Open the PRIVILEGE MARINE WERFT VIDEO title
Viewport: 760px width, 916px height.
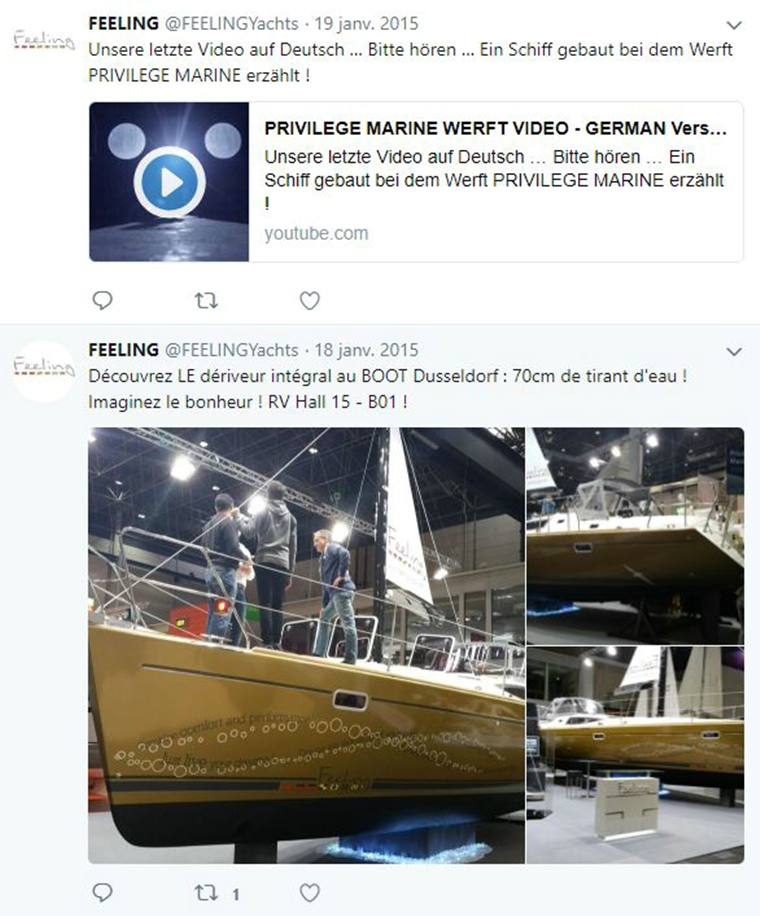(495, 129)
